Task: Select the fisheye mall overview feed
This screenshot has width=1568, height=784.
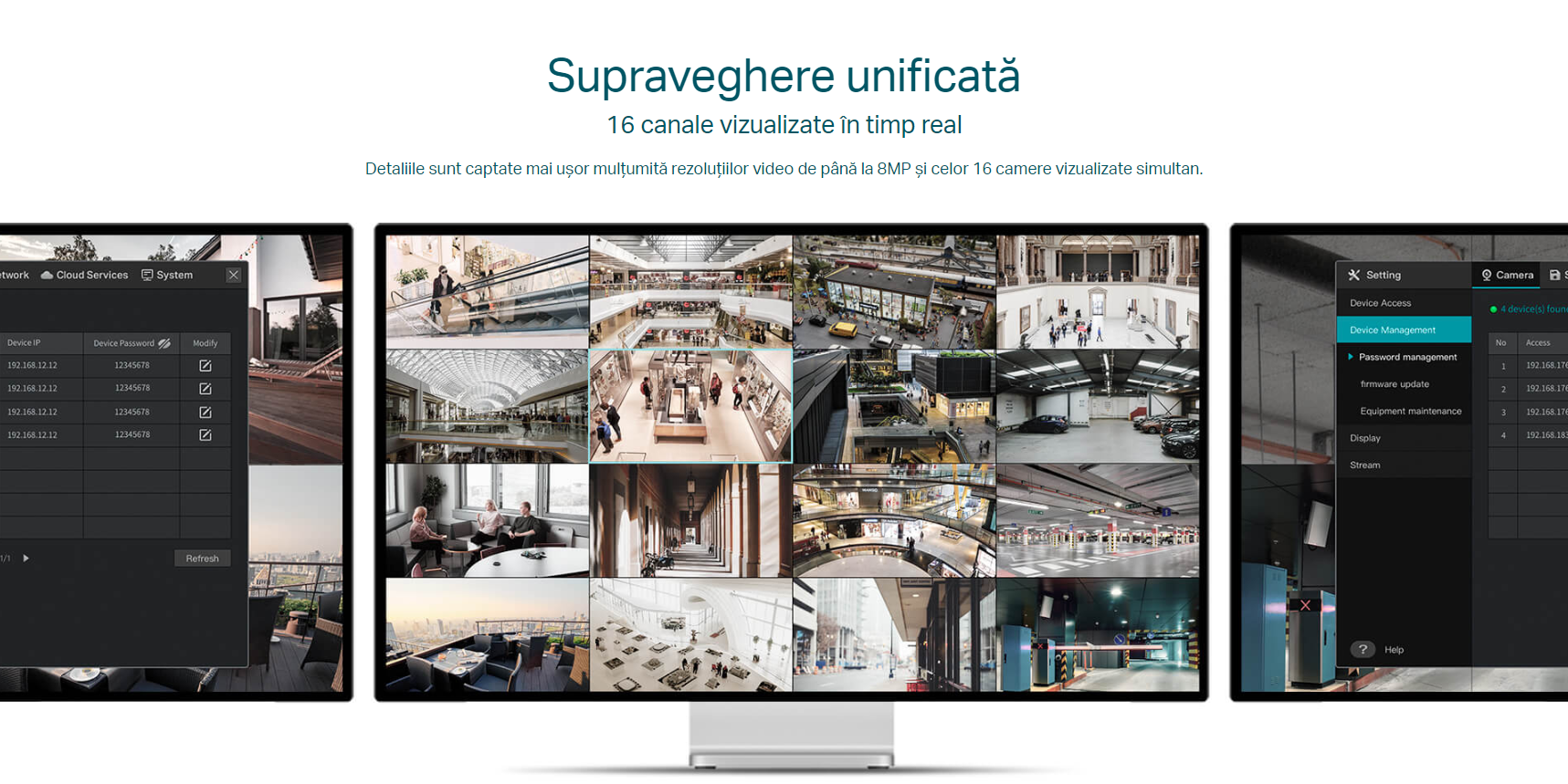Action: point(894,520)
